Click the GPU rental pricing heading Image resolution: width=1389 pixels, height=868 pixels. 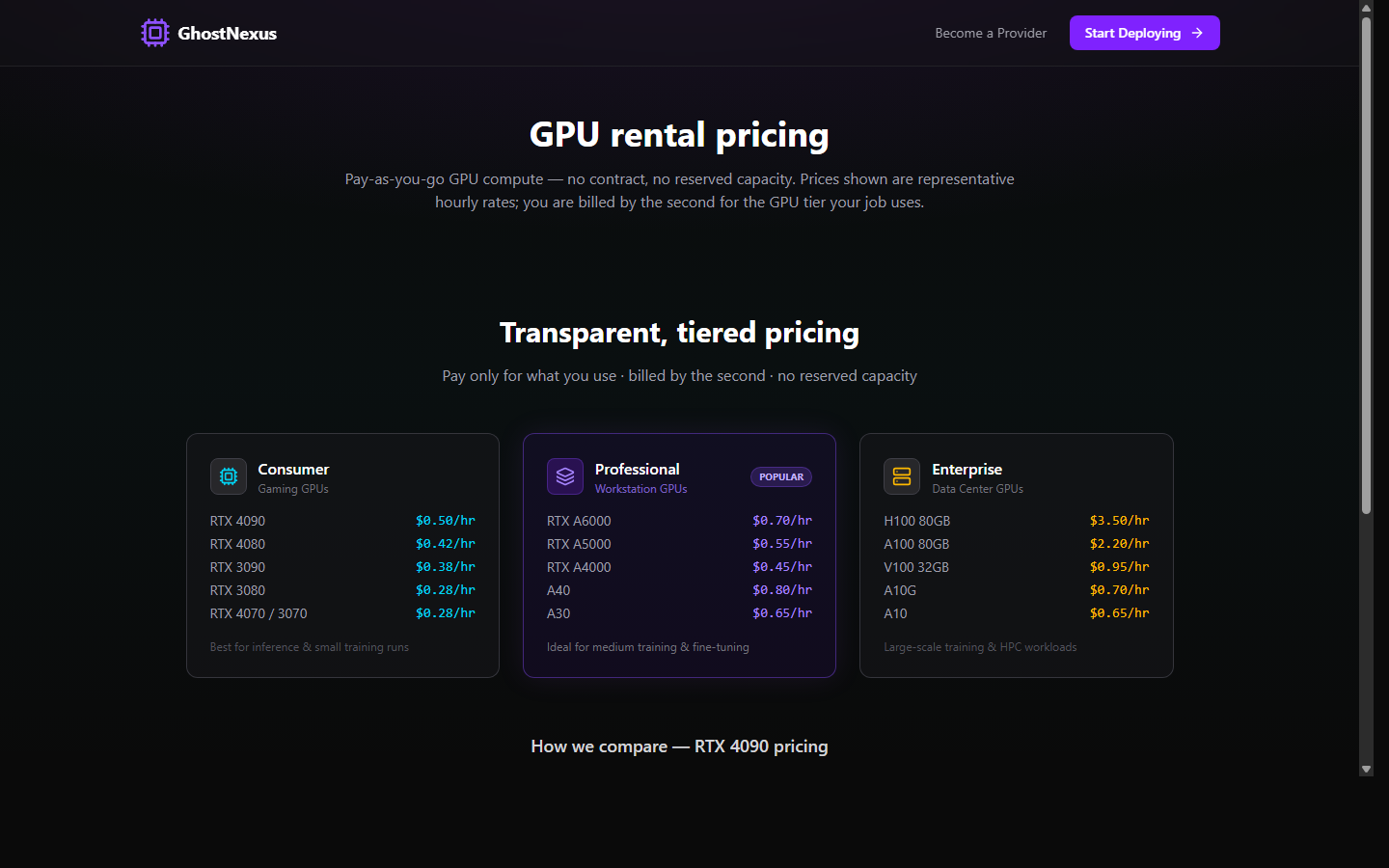click(x=679, y=135)
